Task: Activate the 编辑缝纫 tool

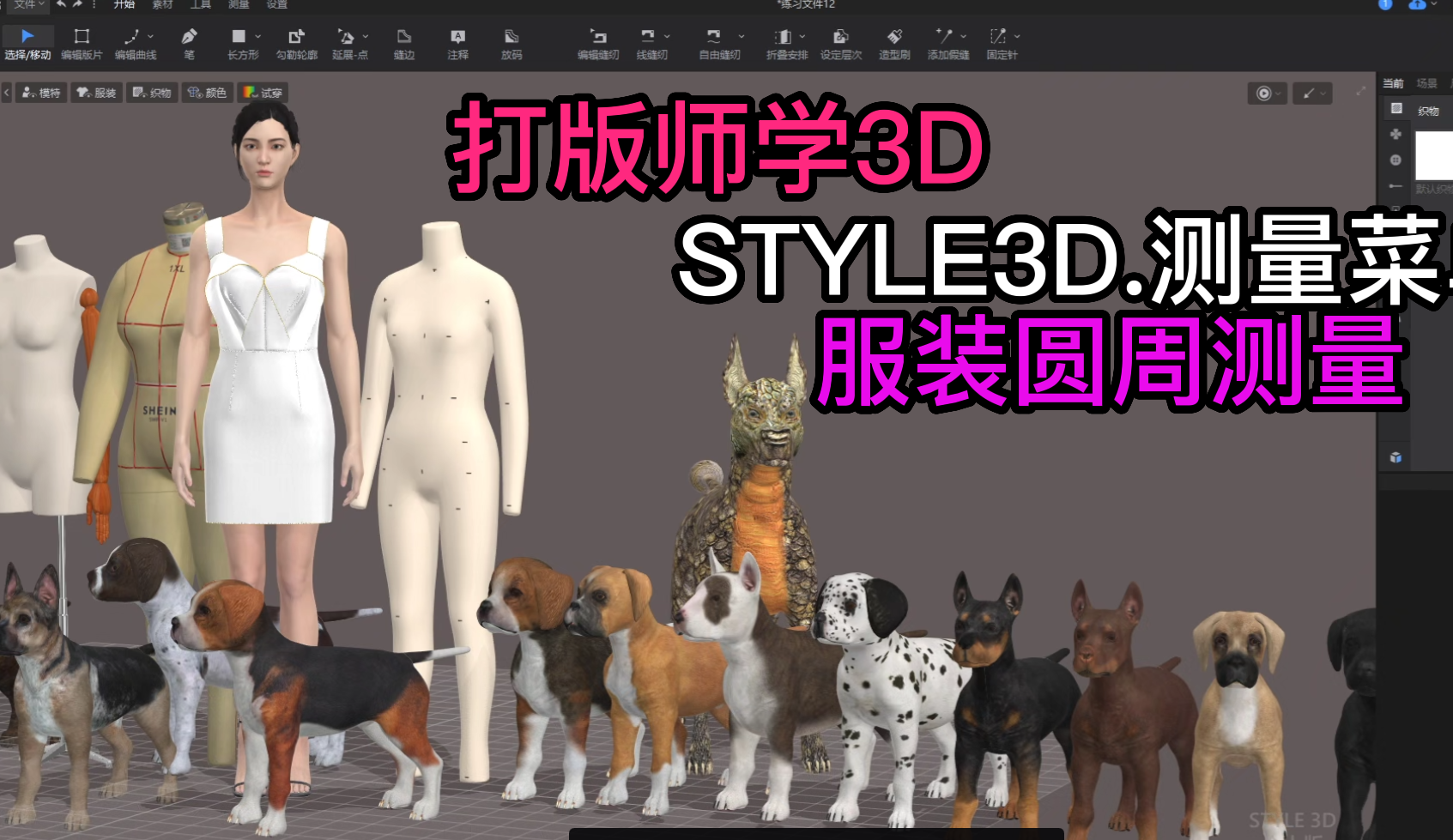Action: [598, 43]
